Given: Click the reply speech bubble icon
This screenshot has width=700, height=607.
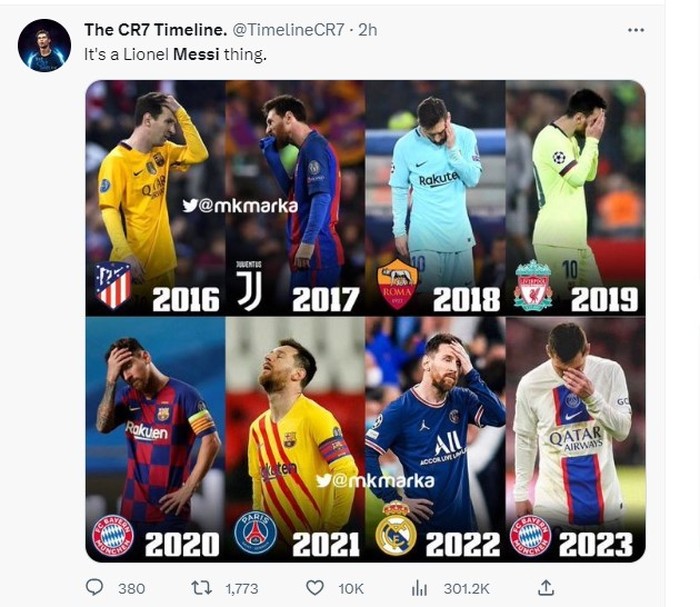Looking at the screenshot, I should 95,588.
